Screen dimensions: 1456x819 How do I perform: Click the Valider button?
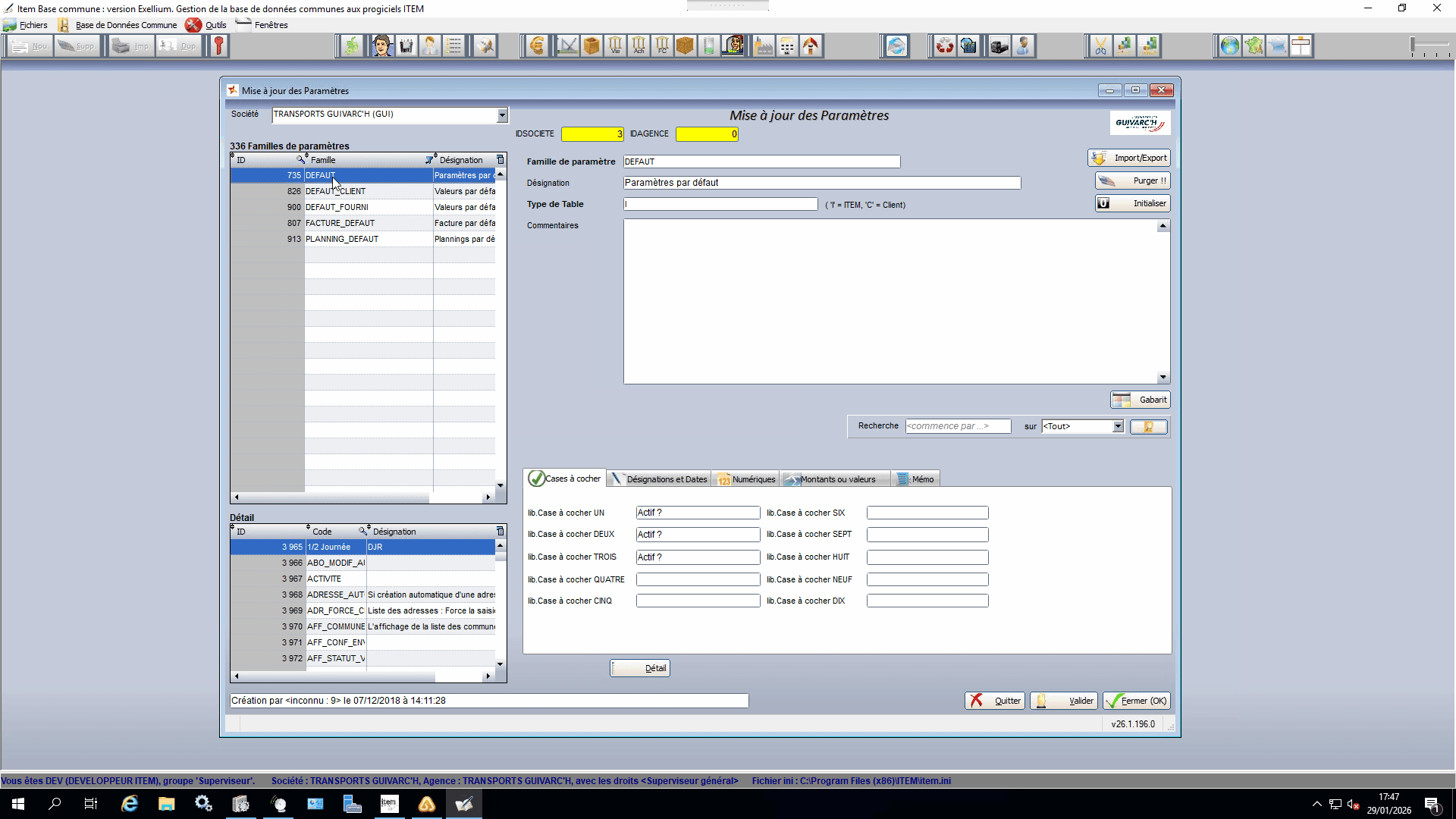(1065, 701)
